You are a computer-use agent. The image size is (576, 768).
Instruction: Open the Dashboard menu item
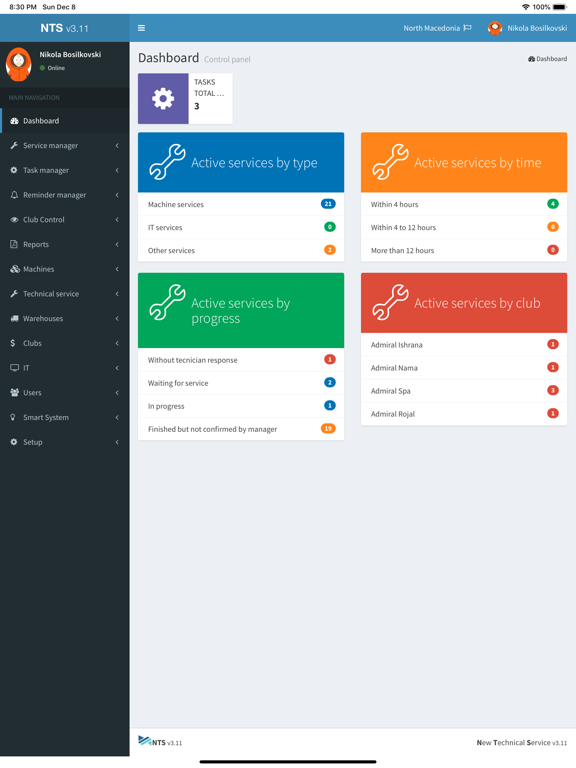click(65, 121)
